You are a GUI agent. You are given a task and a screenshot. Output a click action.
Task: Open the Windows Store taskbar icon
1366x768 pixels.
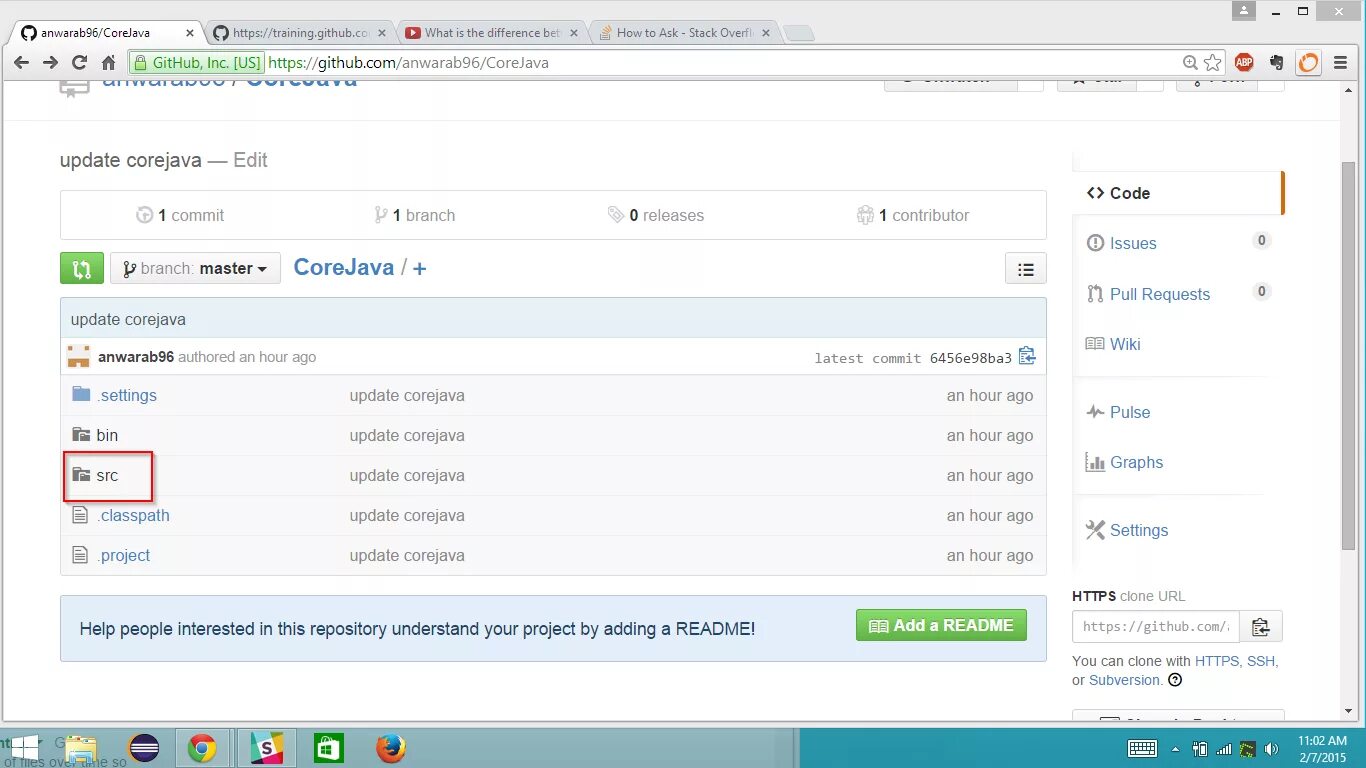tap(329, 748)
